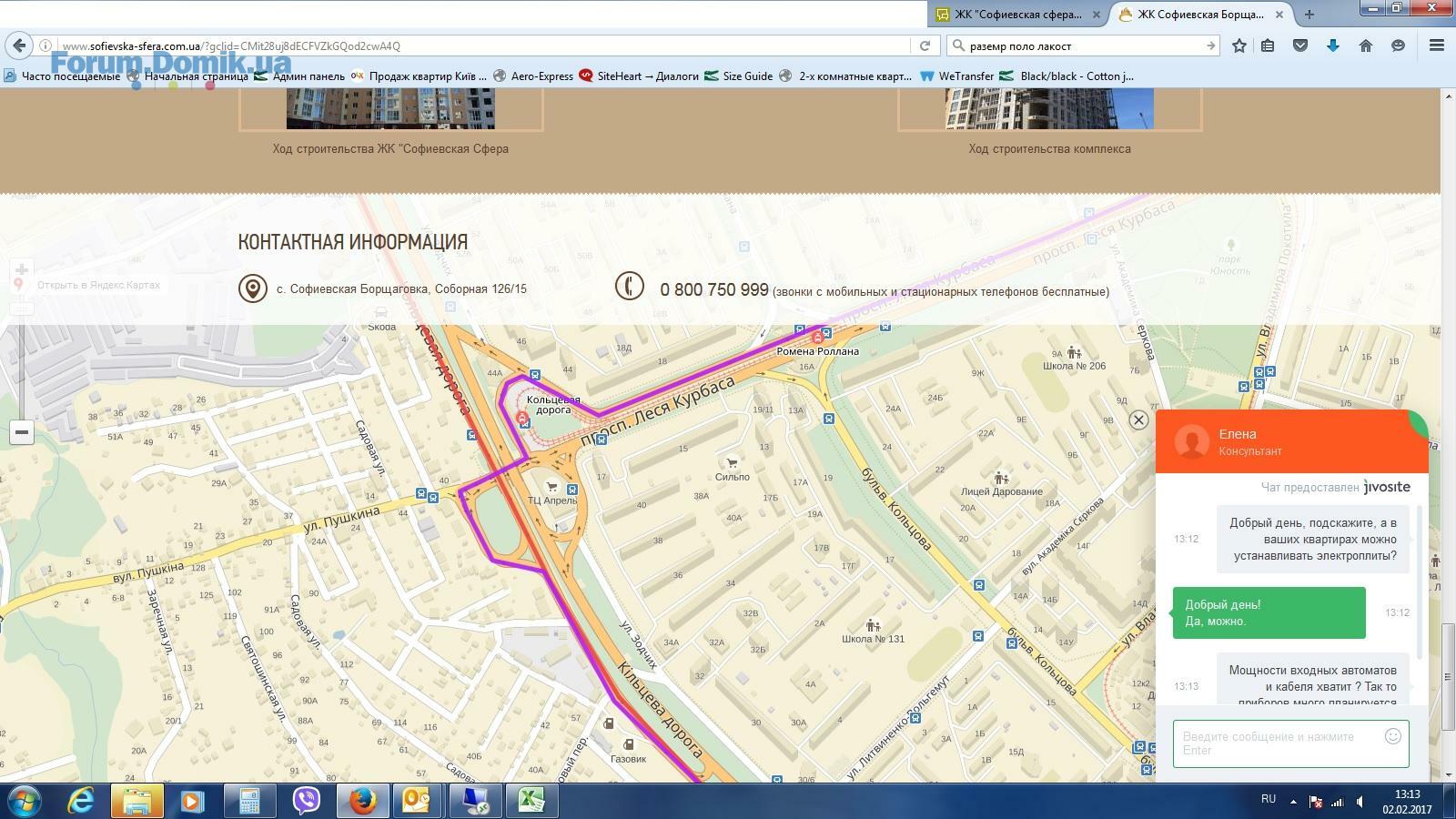The height and width of the screenshot is (819, 1456).
Task: Open the bookmarks list icon
Action: [1268, 45]
